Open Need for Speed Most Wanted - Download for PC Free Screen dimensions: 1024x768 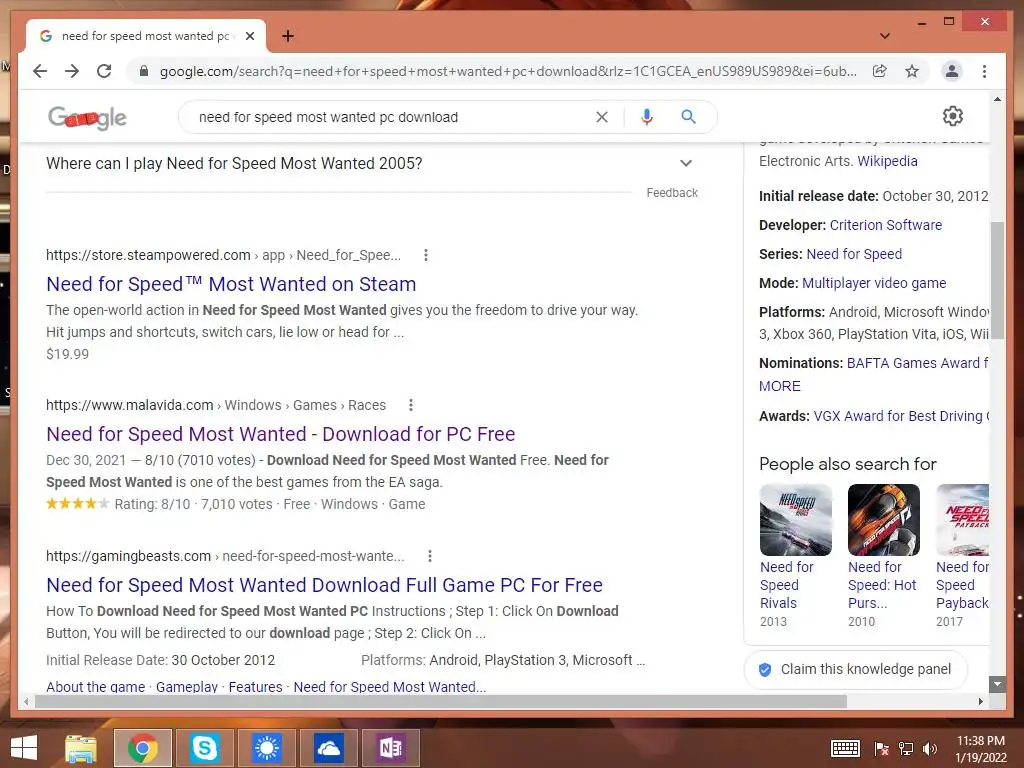tap(280, 434)
